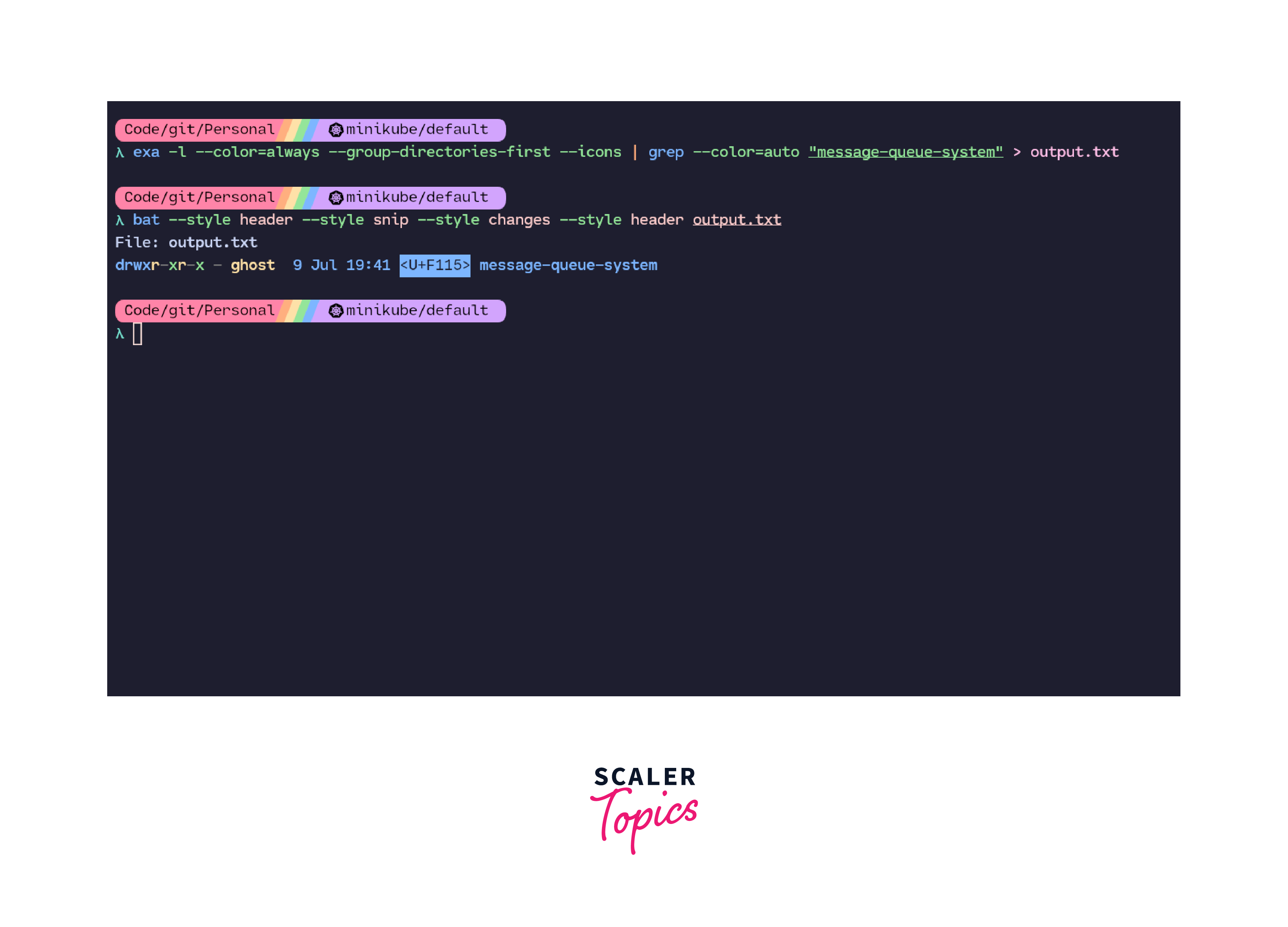Click the Kubernetes icon in the top prompt
The width and height of the screenshot is (1288, 927).
click(x=336, y=130)
